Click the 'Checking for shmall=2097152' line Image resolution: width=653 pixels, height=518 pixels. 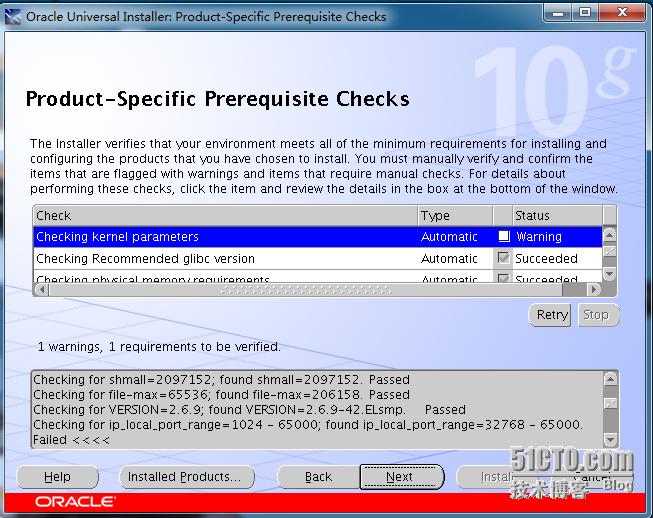click(222, 379)
